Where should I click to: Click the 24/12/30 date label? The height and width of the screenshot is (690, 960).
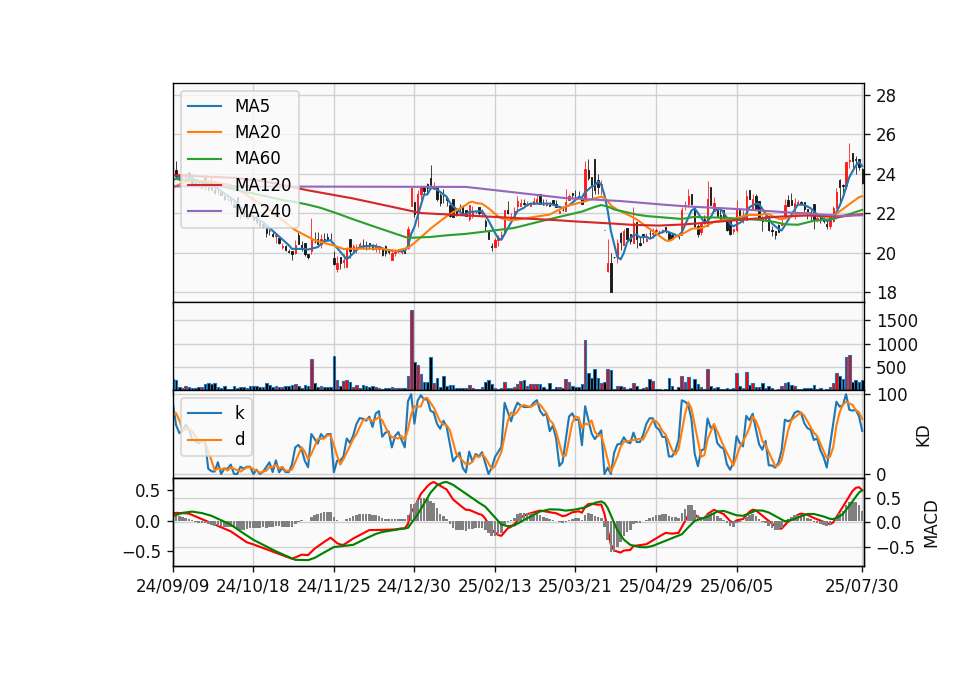click(414, 586)
